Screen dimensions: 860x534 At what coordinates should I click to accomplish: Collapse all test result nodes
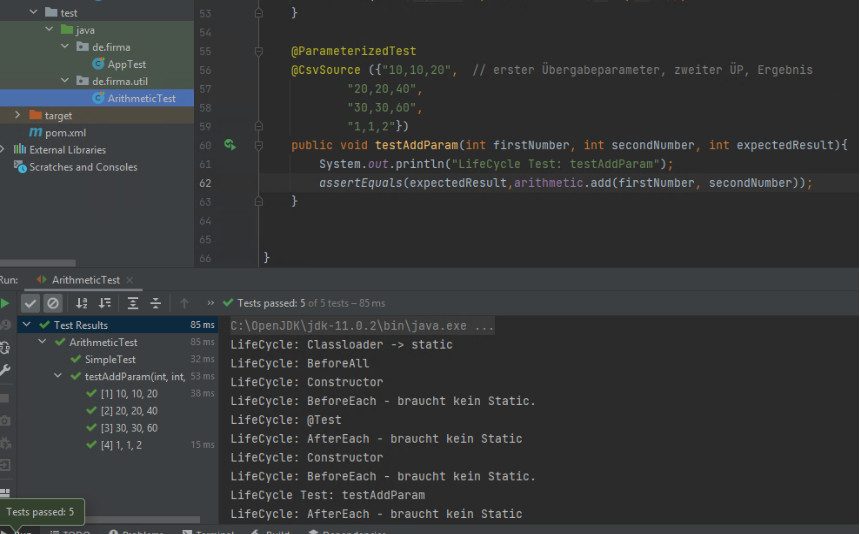click(x=156, y=303)
